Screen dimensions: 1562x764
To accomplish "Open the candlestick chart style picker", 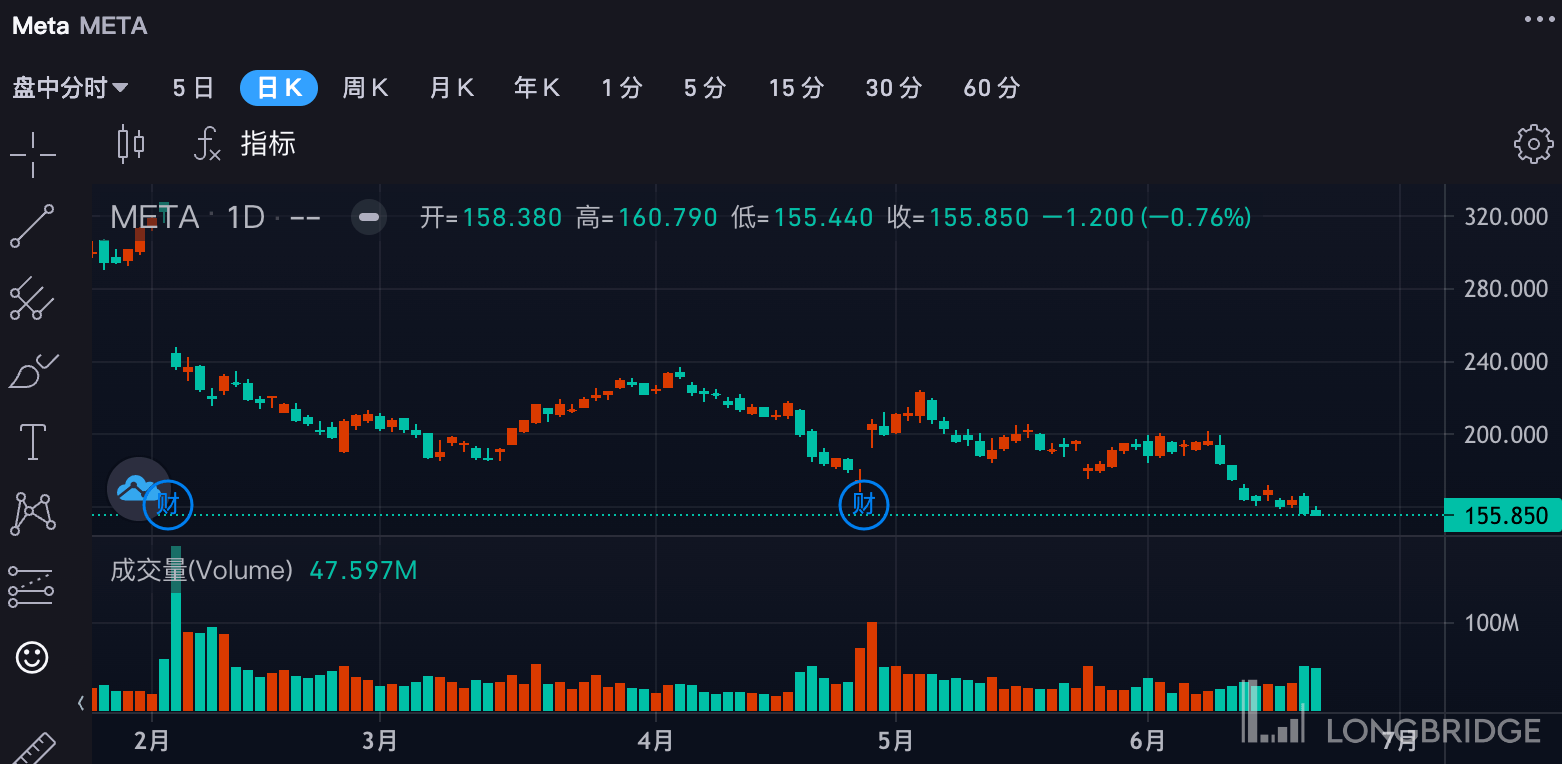I will click(x=131, y=144).
